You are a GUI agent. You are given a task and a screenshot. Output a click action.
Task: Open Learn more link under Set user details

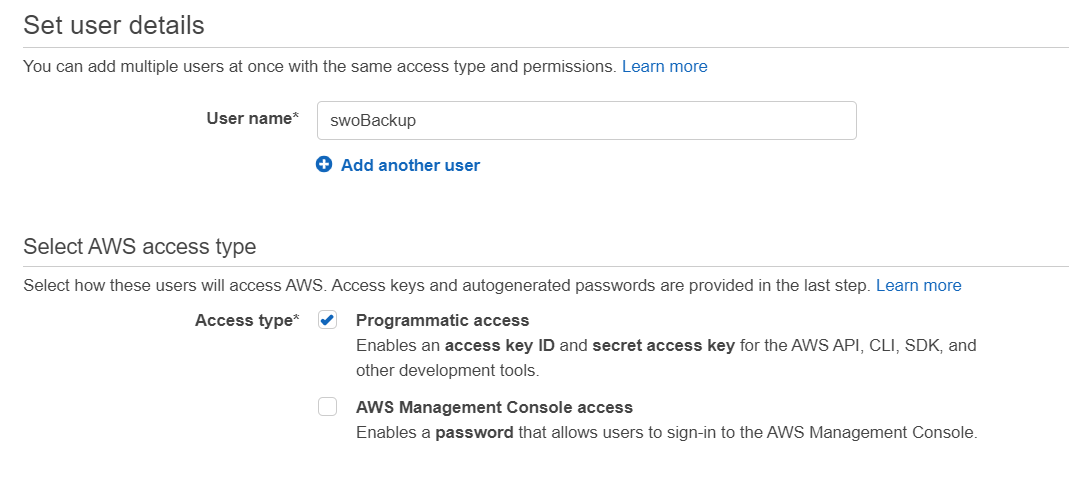point(664,66)
